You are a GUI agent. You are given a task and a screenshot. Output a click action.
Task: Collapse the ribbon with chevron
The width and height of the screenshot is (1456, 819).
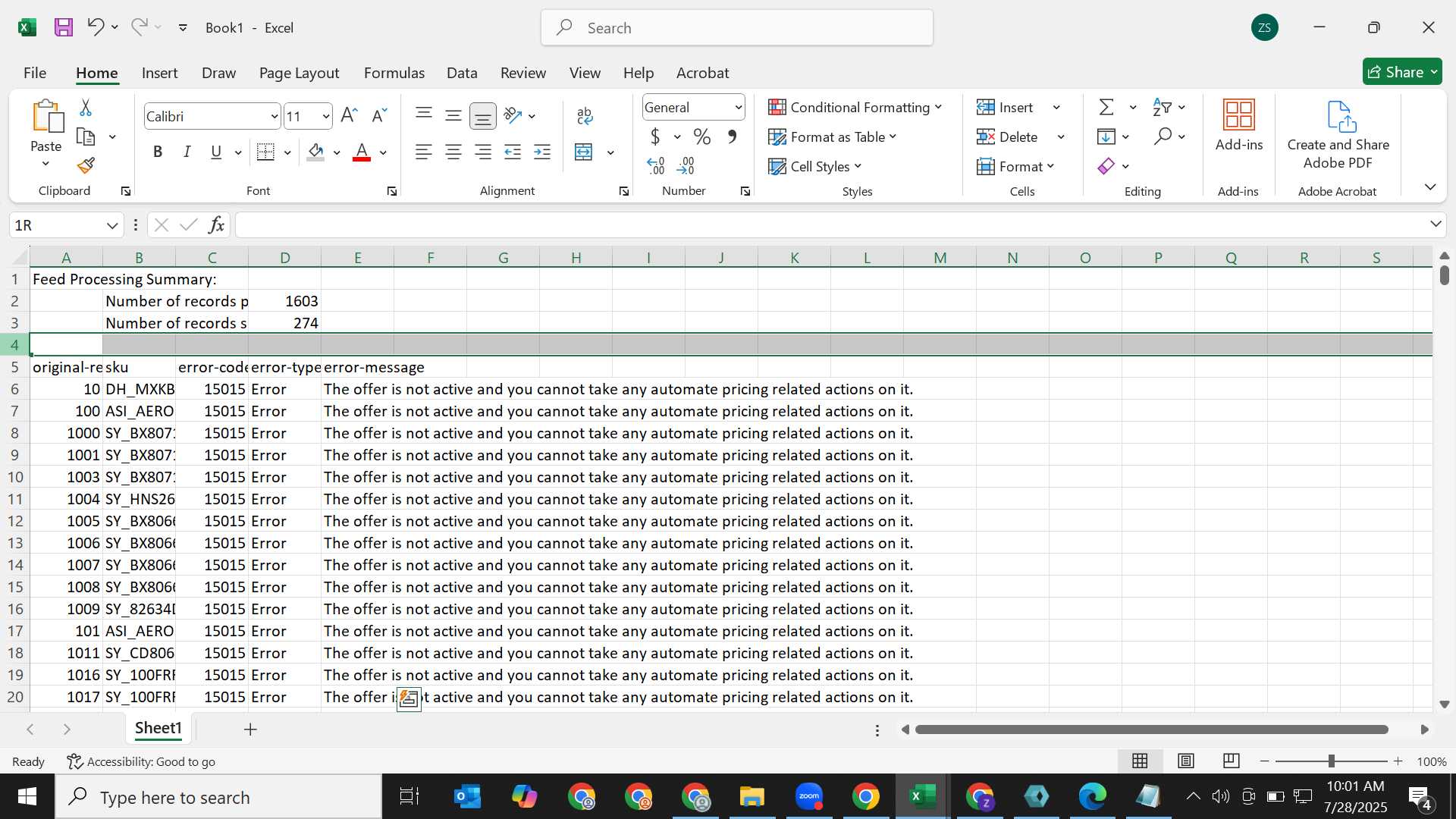pos(1430,187)
